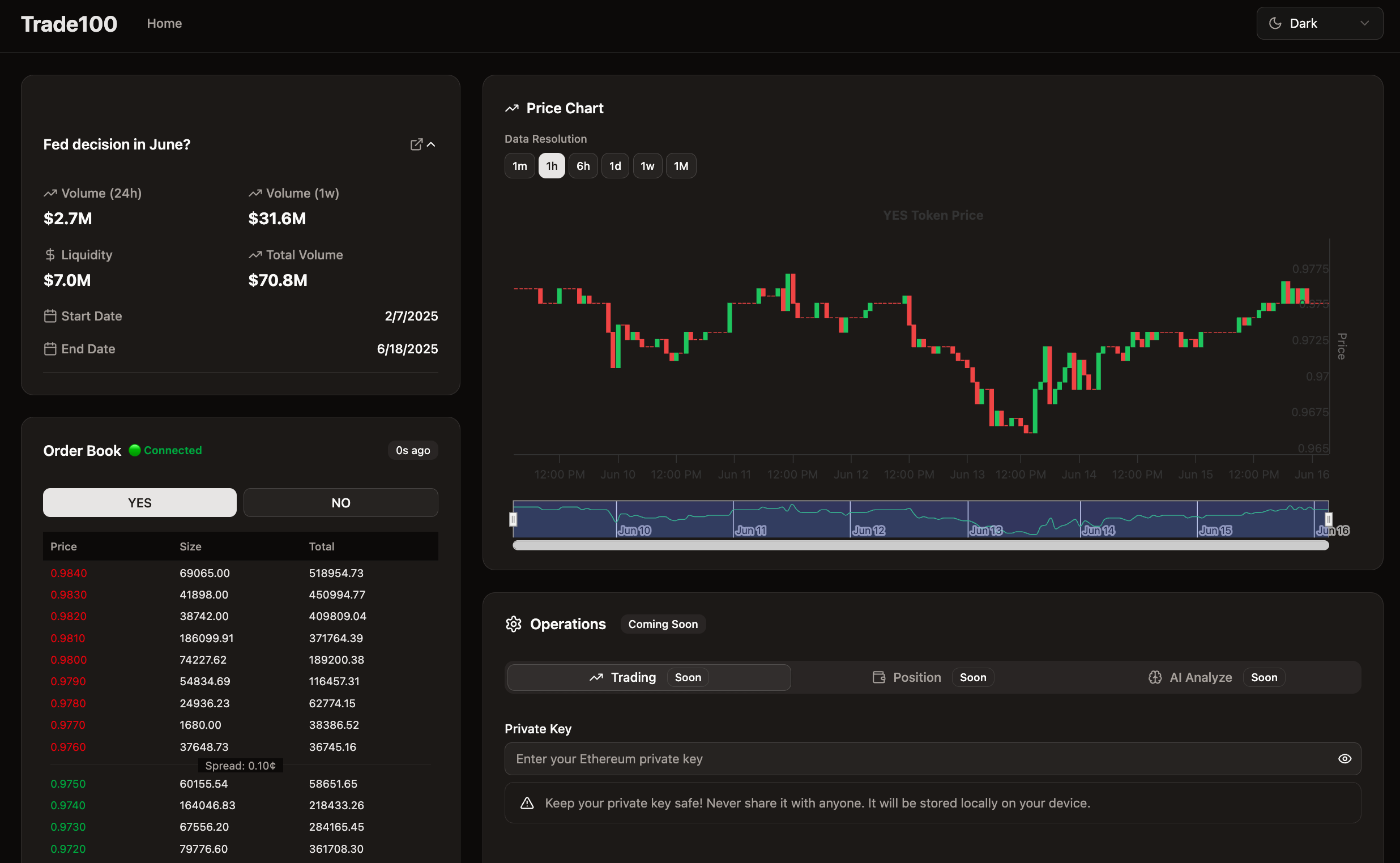Go to the Home menu item
Image resolution: width=1400 pixels, height=863 pixels.
tap(164, 23)
